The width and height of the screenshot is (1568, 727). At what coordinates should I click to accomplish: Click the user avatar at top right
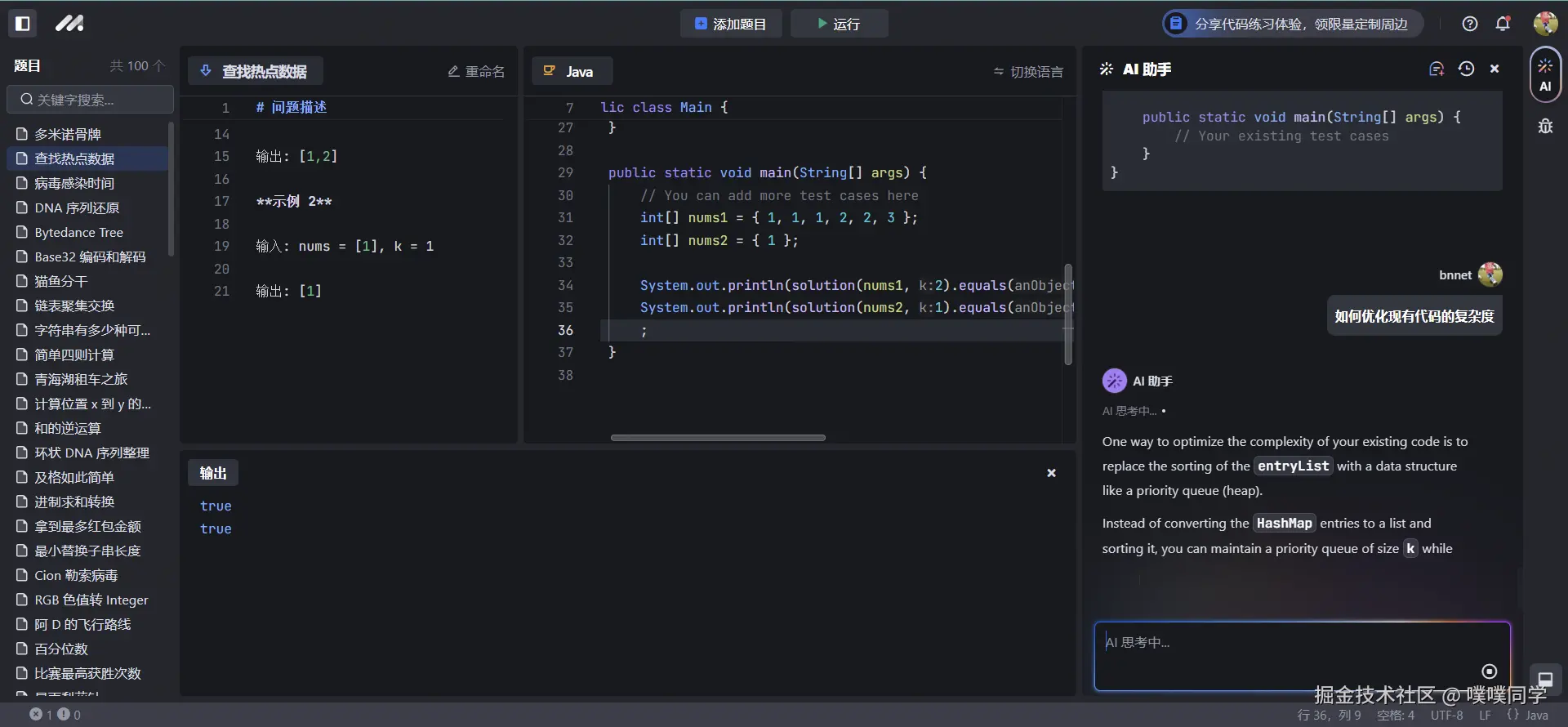1545,24
